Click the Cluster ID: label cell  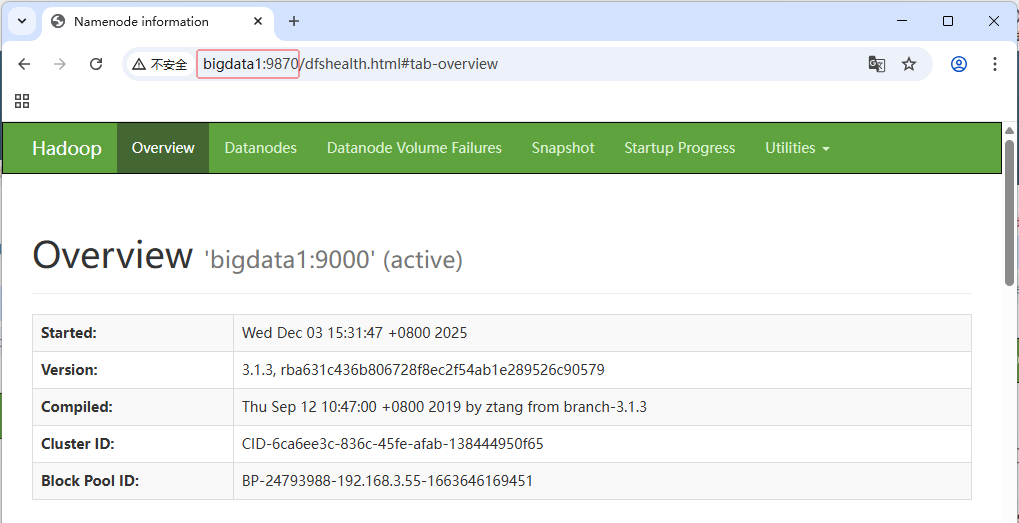coord(133,444)
